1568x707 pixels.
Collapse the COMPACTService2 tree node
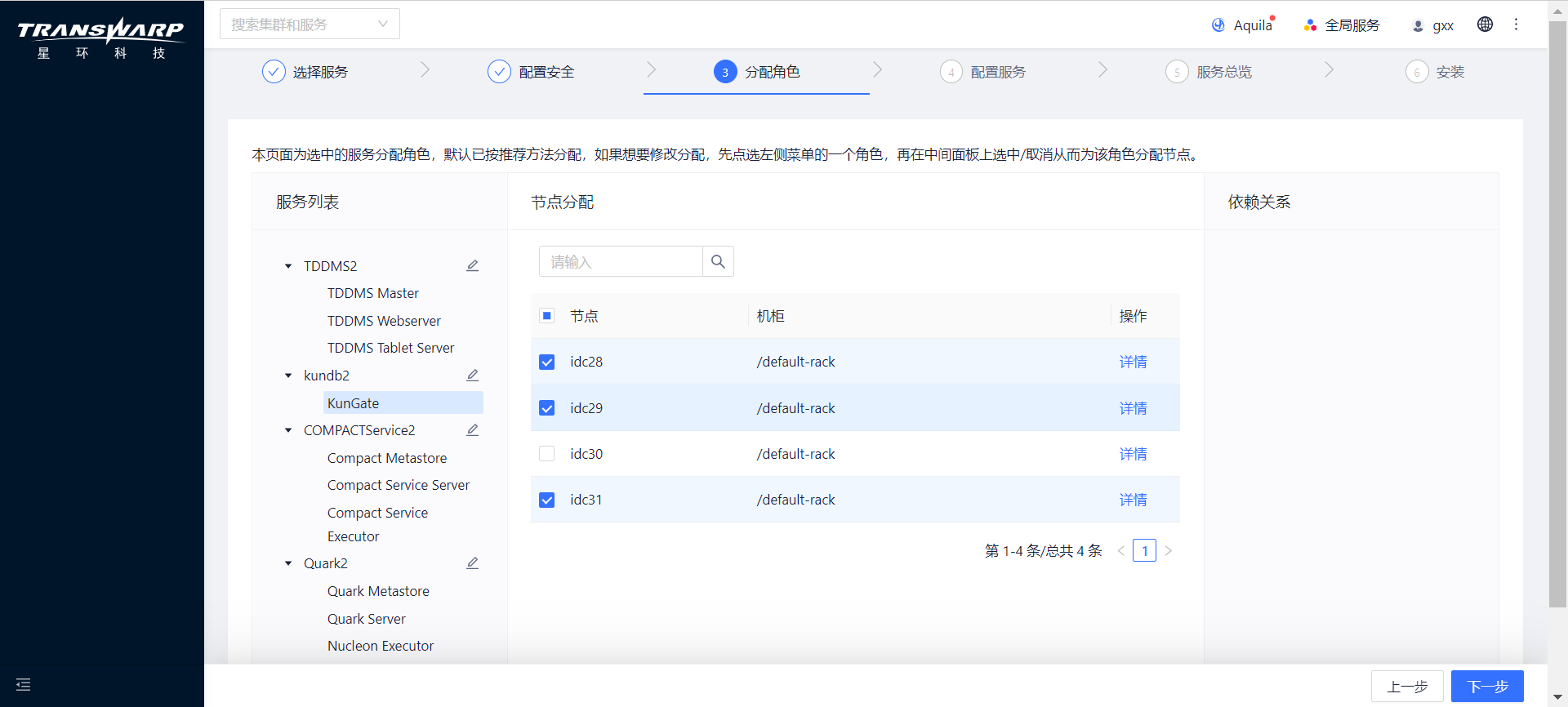pyautogui.click(x=288, y=430)
